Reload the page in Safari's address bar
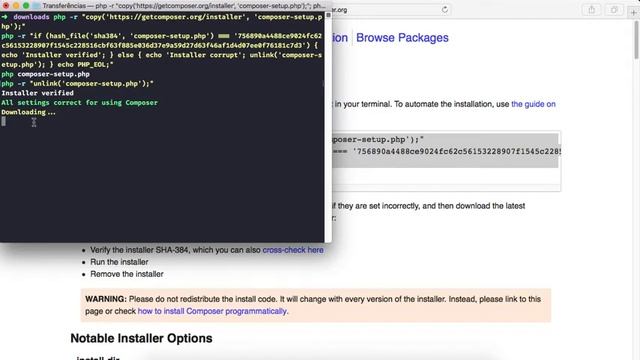 click(x=444, y=10)
